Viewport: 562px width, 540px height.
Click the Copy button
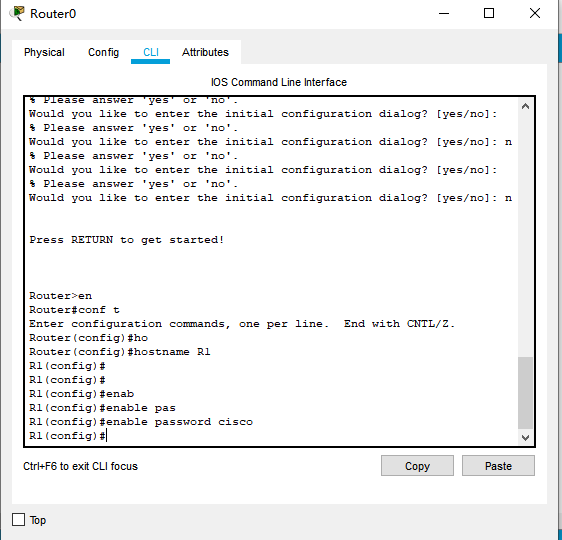pyautogui.click(x=417, y=466)
